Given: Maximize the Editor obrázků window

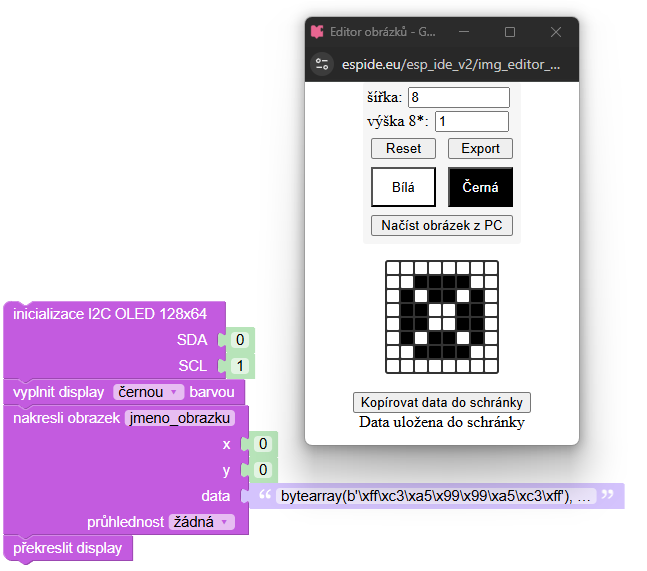Looking at the screenshot, I should click(x=510, y=32).
